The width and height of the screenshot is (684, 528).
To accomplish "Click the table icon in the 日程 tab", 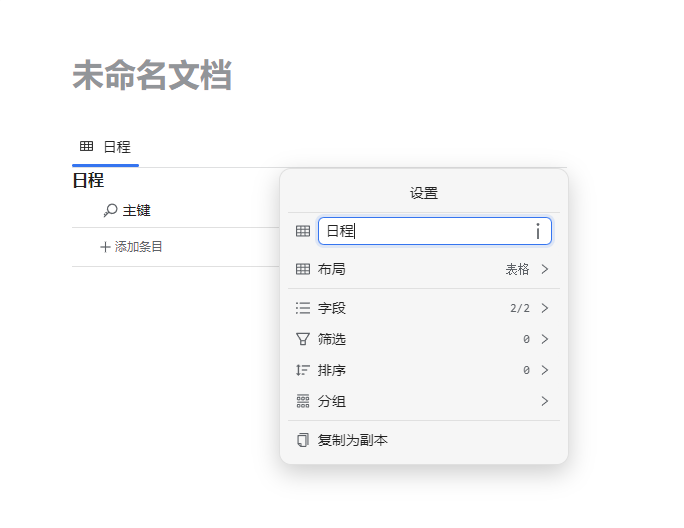I will pyautogui.click(x=87, y=147).
